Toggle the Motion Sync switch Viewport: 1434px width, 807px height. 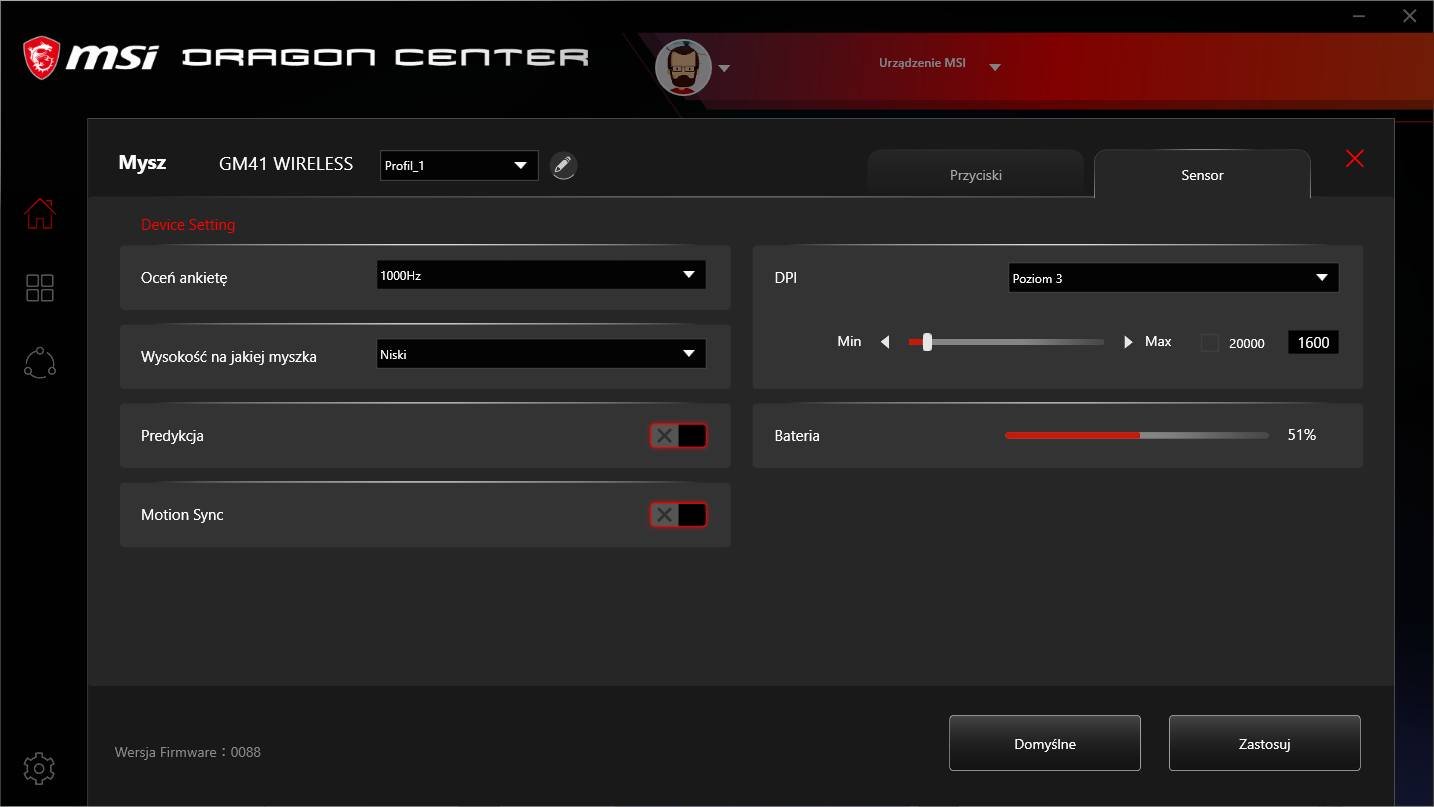coord(679,515)
